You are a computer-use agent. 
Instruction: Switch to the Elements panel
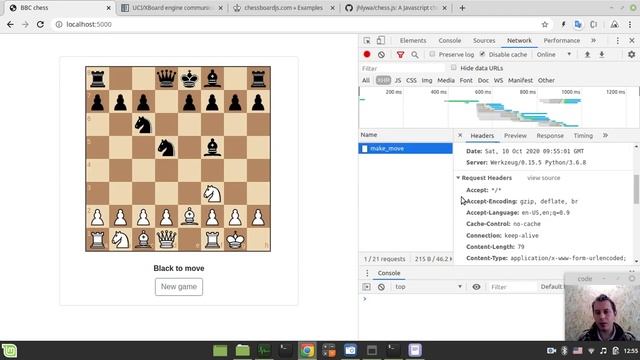click(x=413, y=40)
